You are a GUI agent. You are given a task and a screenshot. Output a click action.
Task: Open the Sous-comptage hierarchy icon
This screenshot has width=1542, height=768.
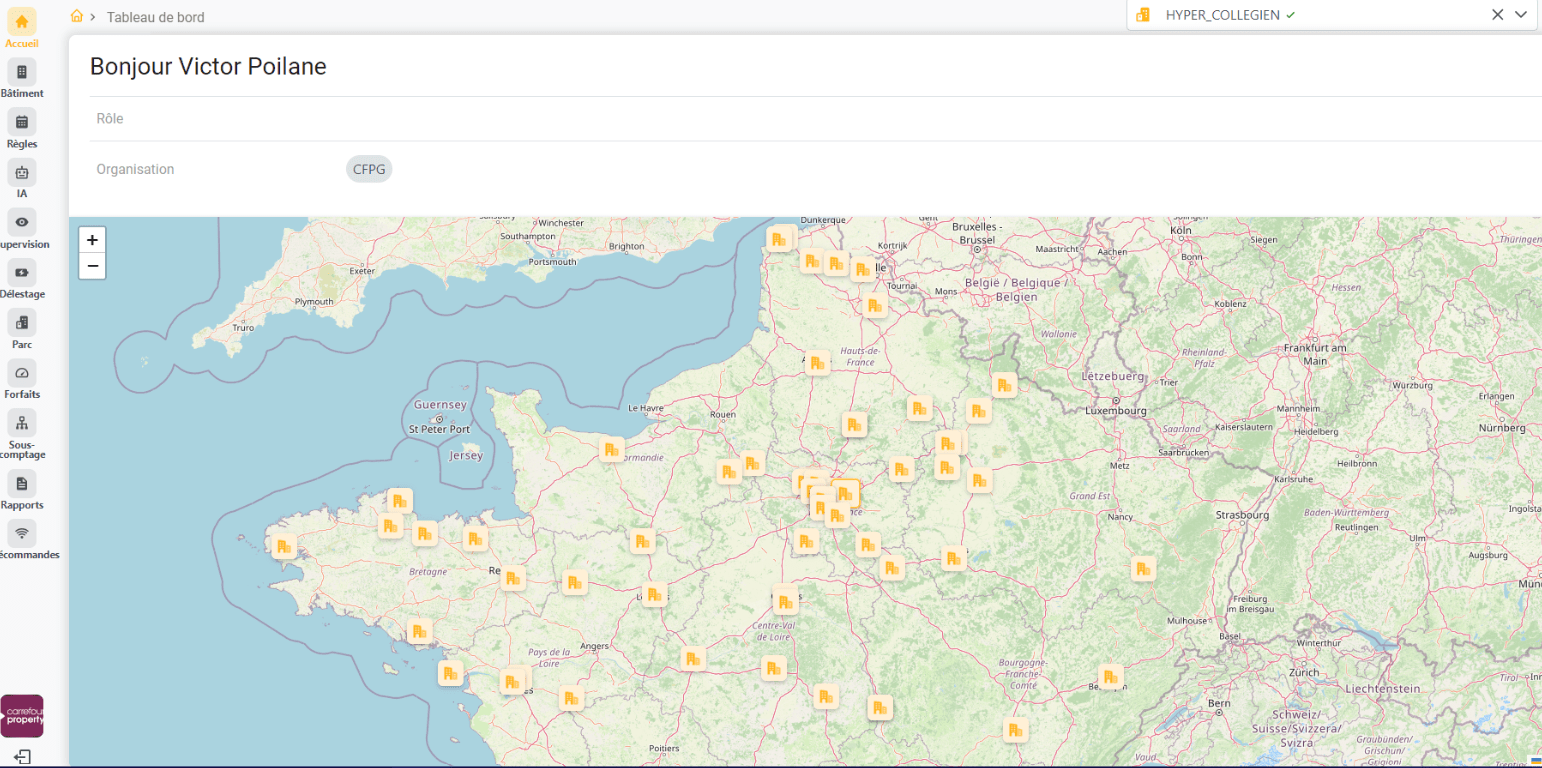22,423
